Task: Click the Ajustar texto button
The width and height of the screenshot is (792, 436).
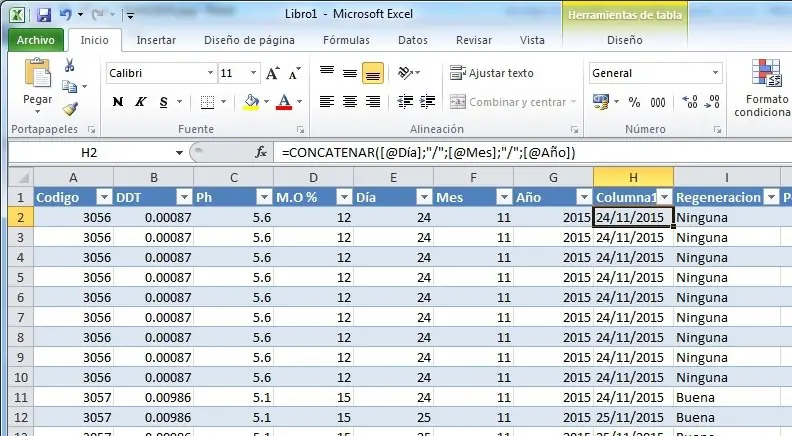Action: (491, 73)
